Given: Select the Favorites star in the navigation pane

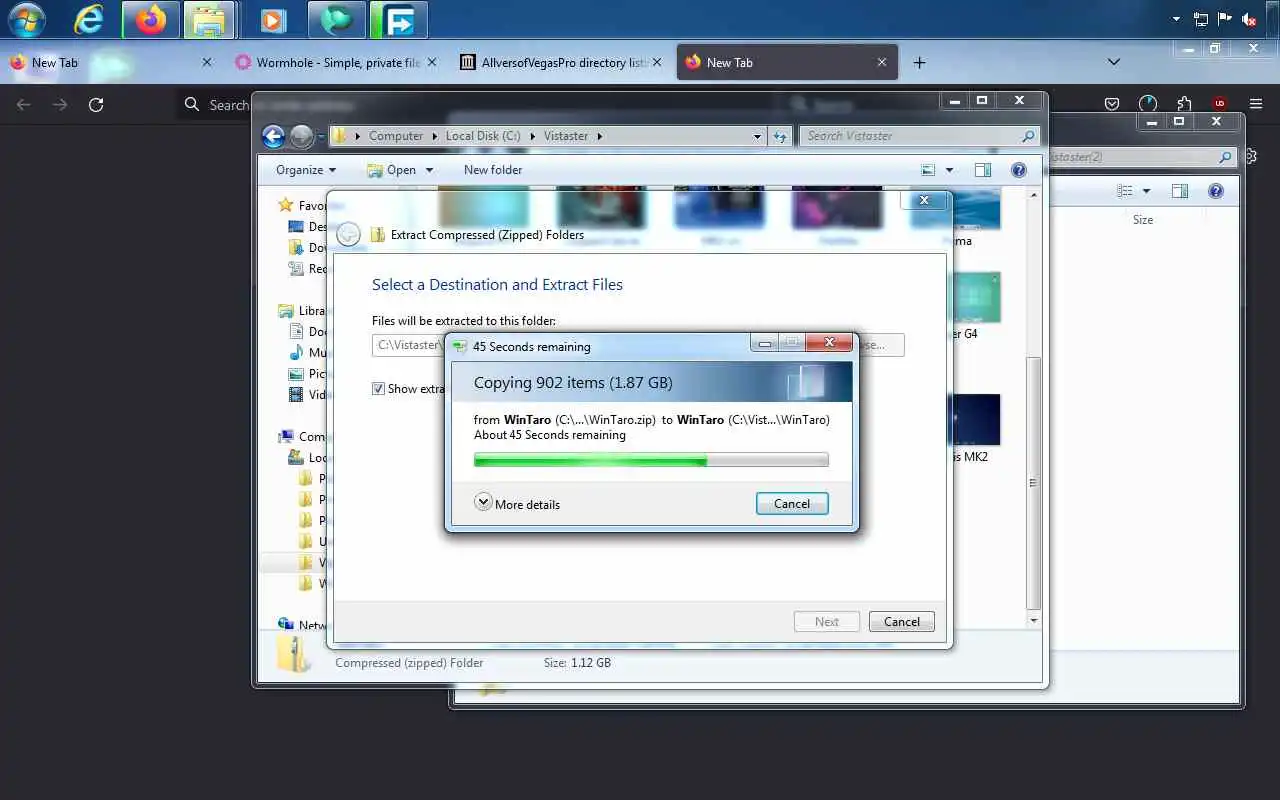Looking at the screenshot, I should coord(287,205).
